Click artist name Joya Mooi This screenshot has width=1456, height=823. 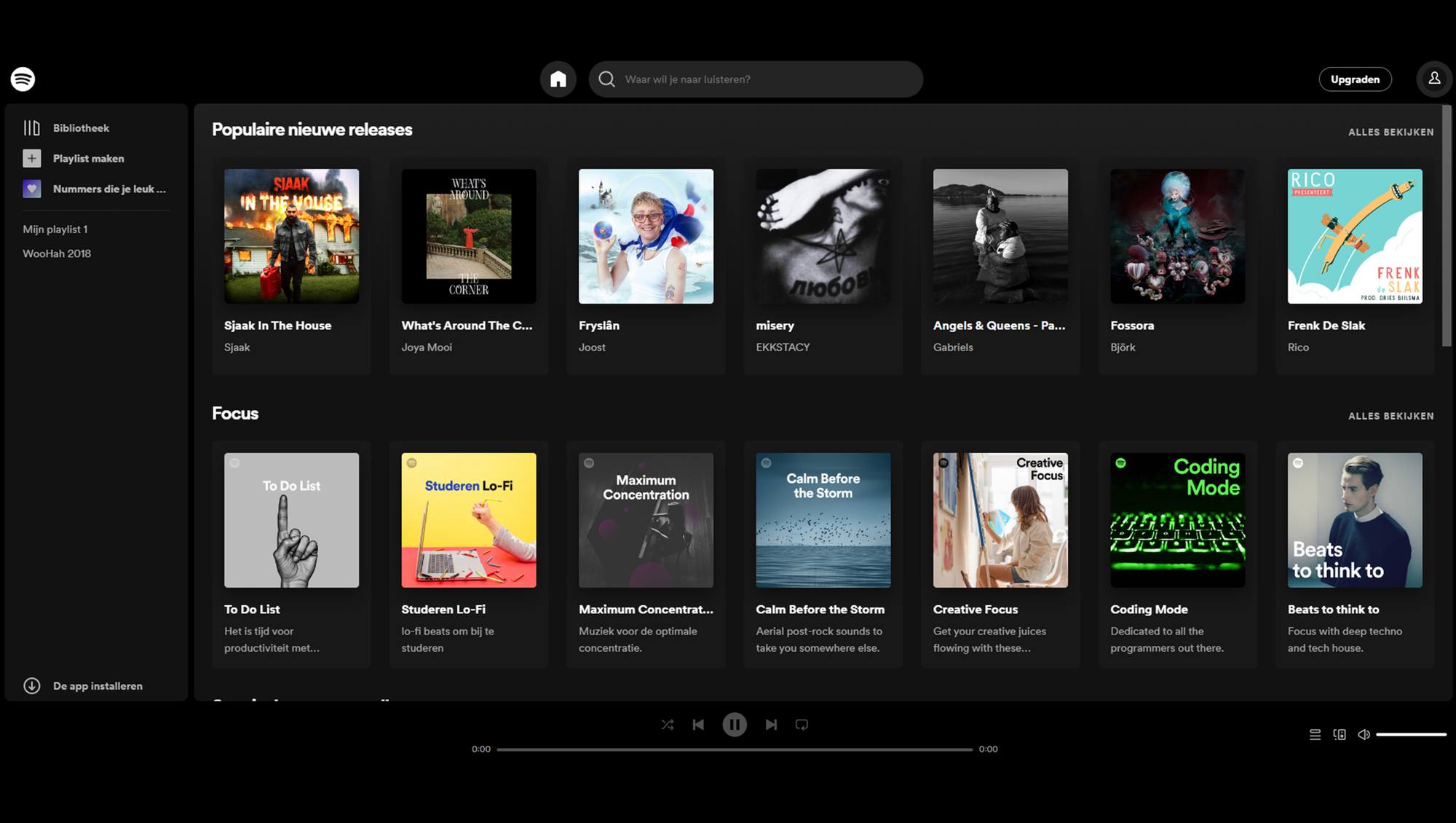(x=427, y=347)
